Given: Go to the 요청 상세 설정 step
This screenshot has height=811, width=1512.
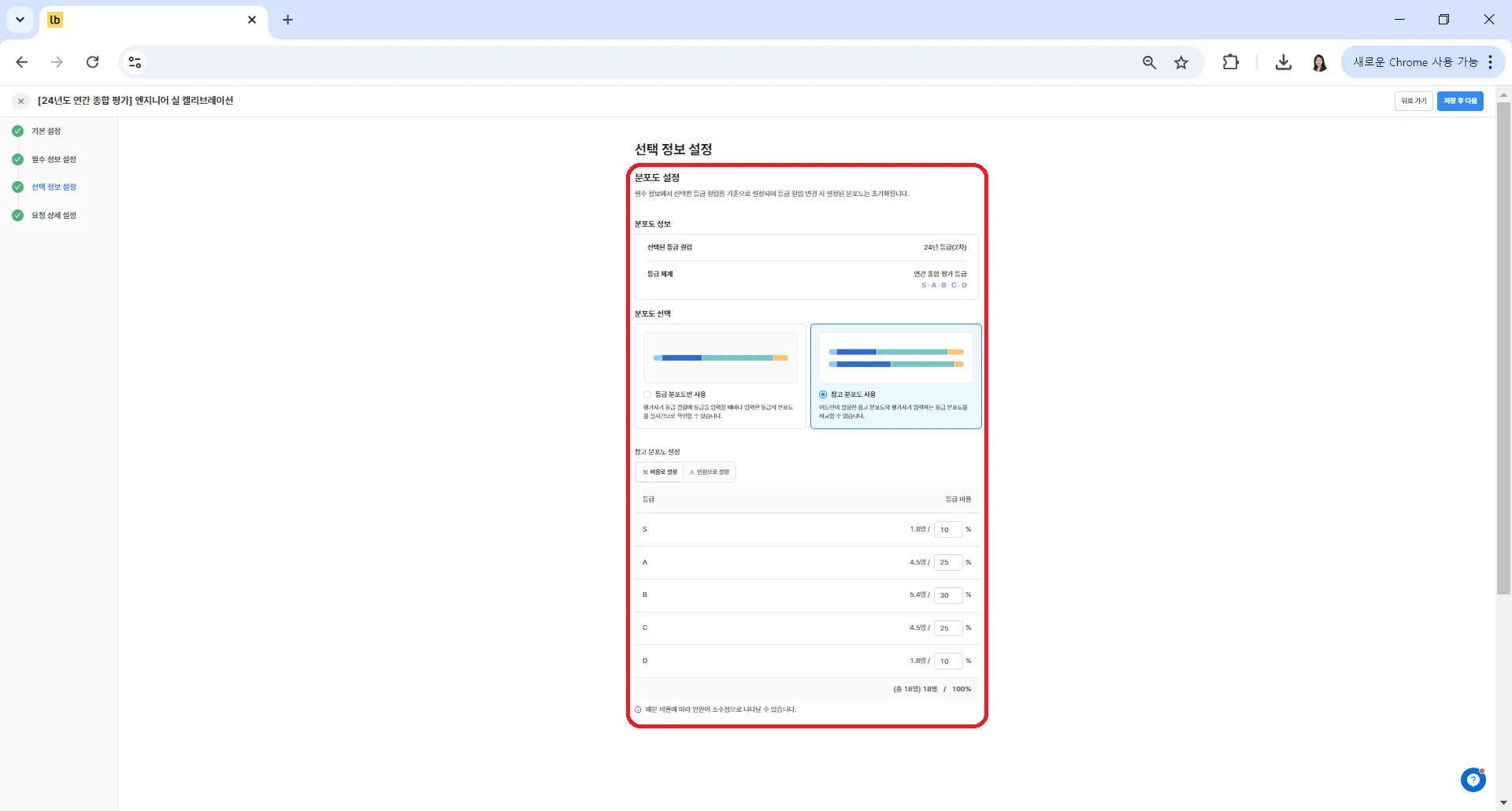Looking at the screenshot, I should 54,216.
